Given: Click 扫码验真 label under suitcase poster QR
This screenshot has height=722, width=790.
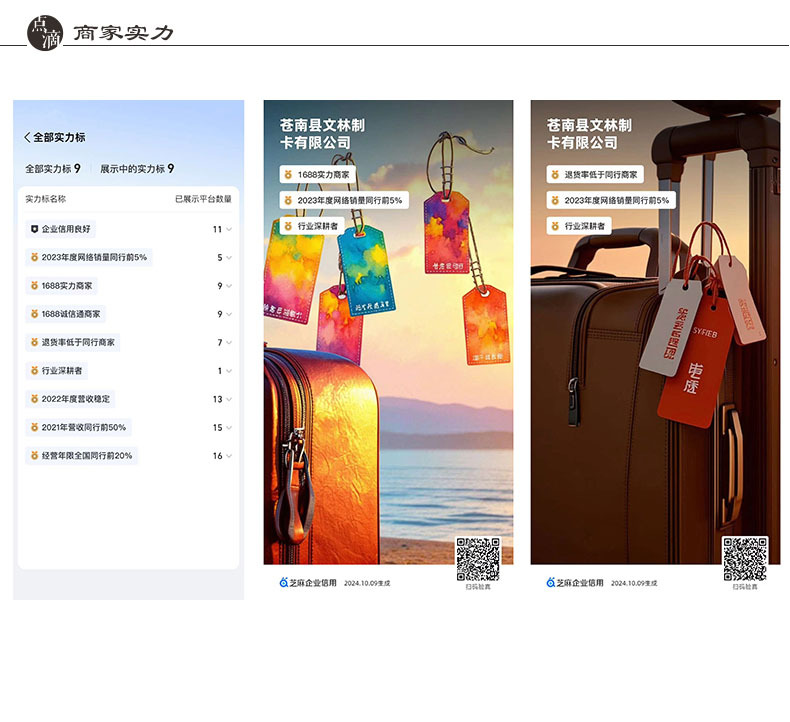Looking at the screenshot, I should pyautogui.click(x=745, y=587).
